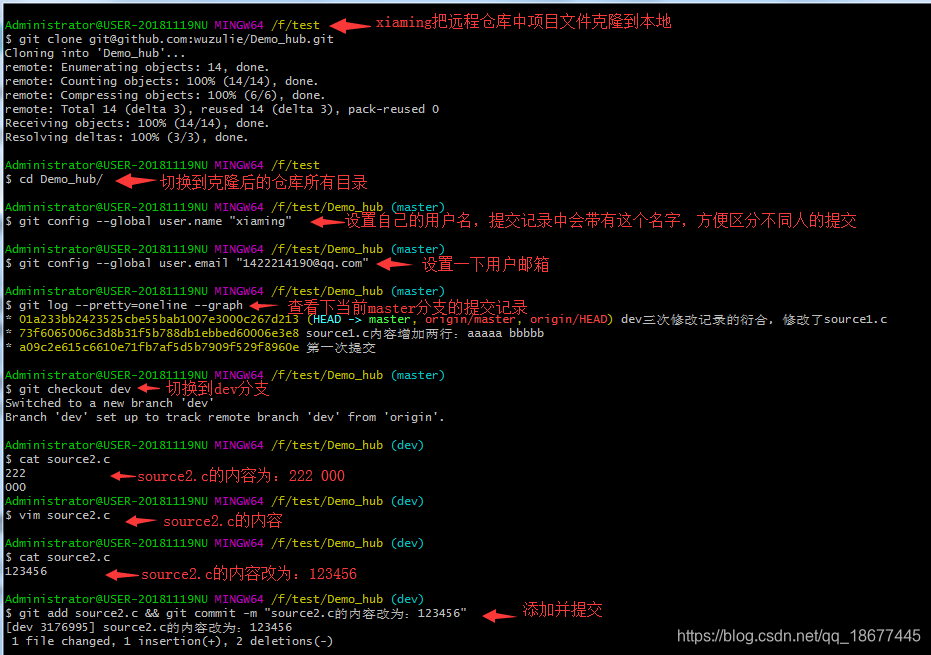Click the "git log --pretty=oneline --graph" command
The image size is (931, 655).
[124, 305]
